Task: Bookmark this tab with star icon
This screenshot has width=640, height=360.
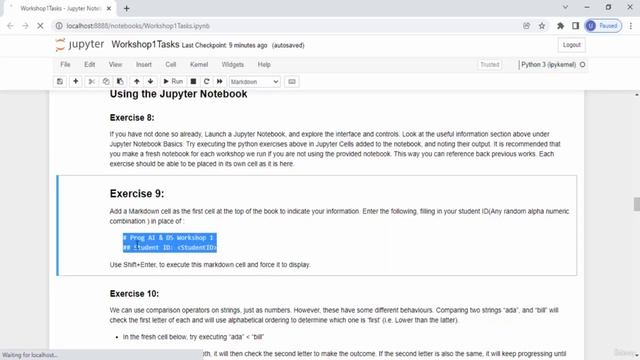Action: click(542, 26)
